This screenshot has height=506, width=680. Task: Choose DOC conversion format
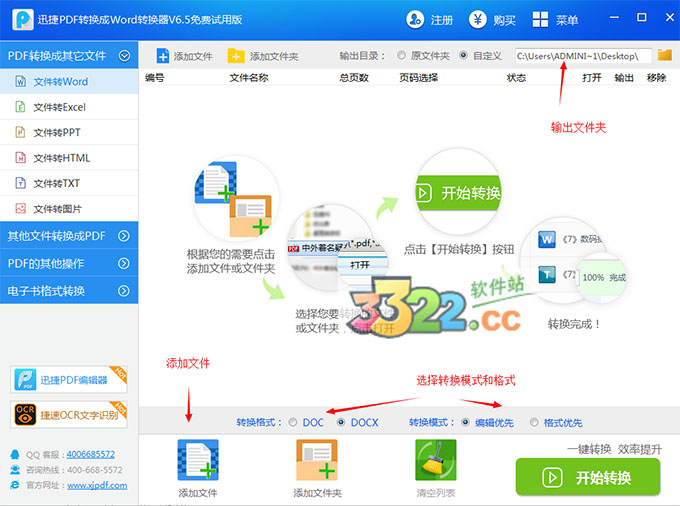293,422
